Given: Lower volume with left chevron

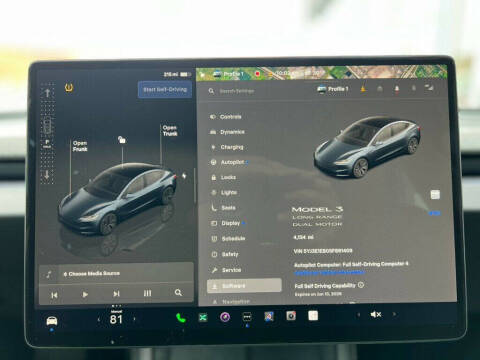Looking at the screenshot, I should 359,314.
